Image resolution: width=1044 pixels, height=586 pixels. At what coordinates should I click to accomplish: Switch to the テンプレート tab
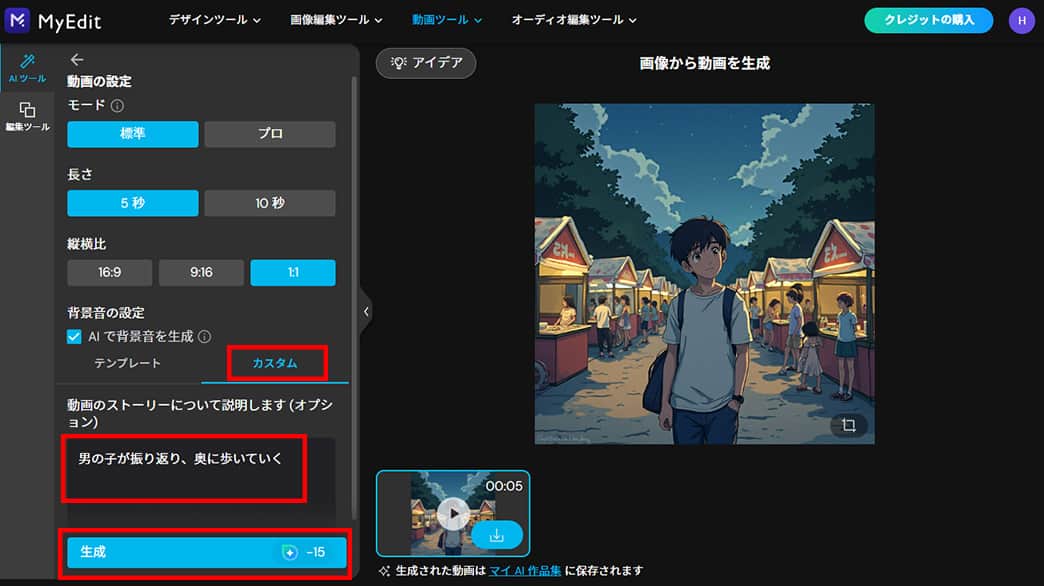[130, 364]
